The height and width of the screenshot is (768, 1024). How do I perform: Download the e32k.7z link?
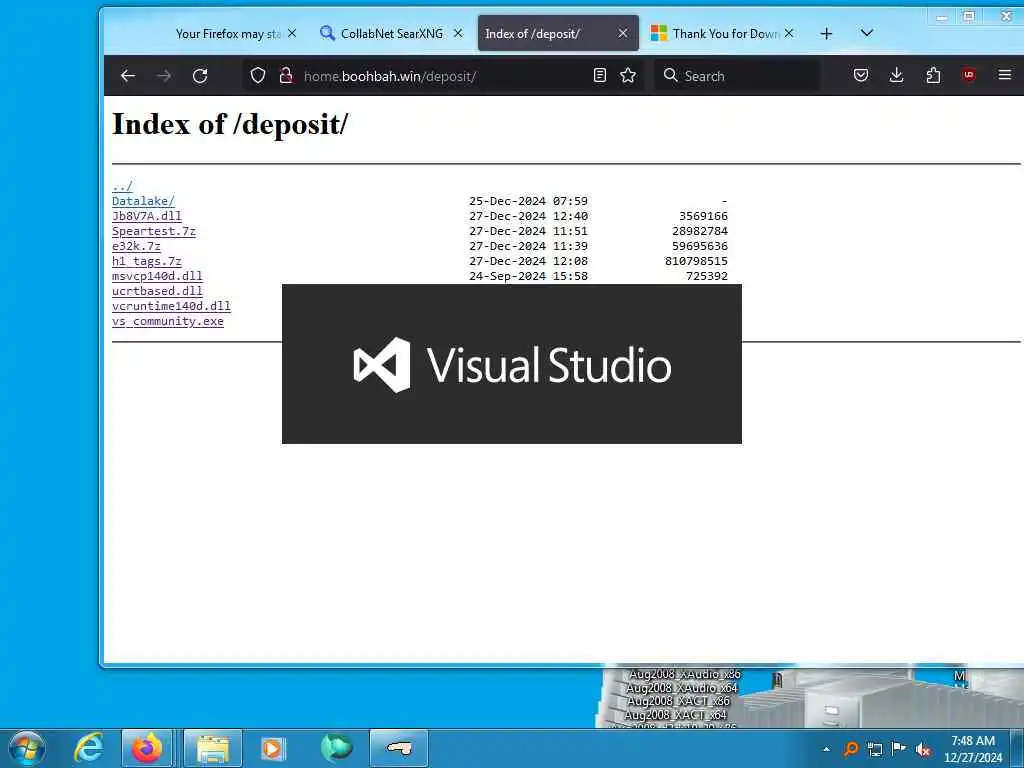coord(136,246)
